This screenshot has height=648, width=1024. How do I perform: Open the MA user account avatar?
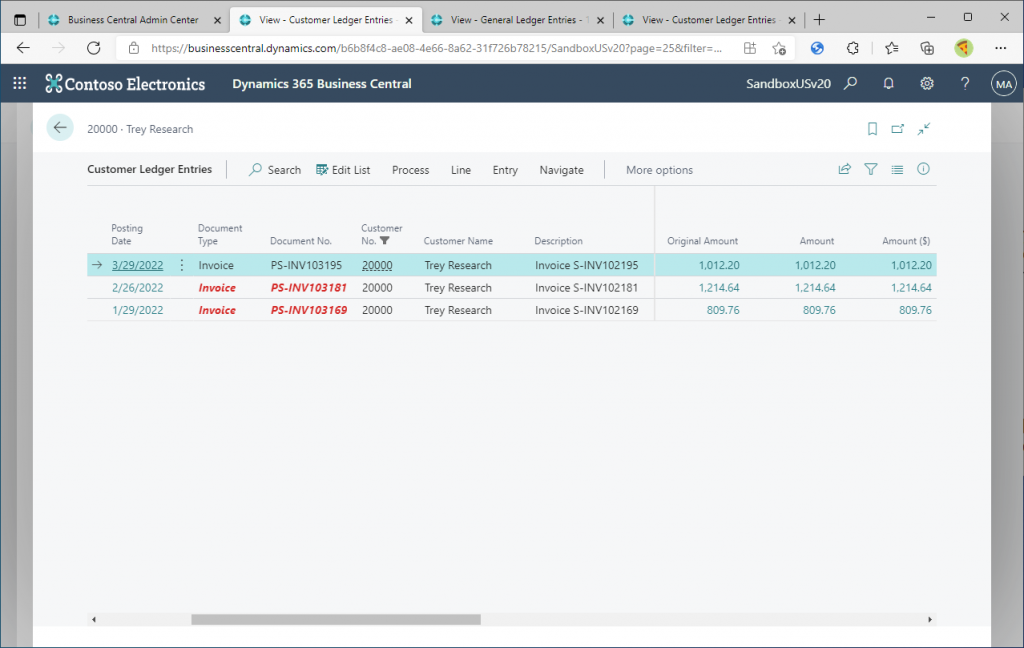(1004, 84)
